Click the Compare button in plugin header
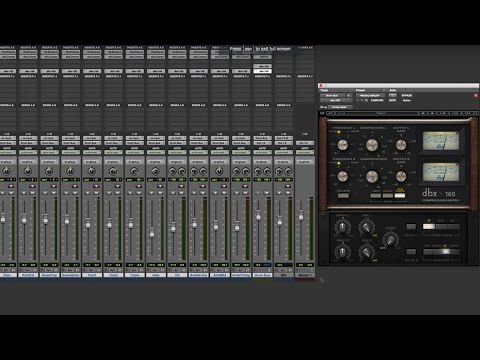Image resolution: width=480 pixels, height=360 pixels. pos(377,100)
